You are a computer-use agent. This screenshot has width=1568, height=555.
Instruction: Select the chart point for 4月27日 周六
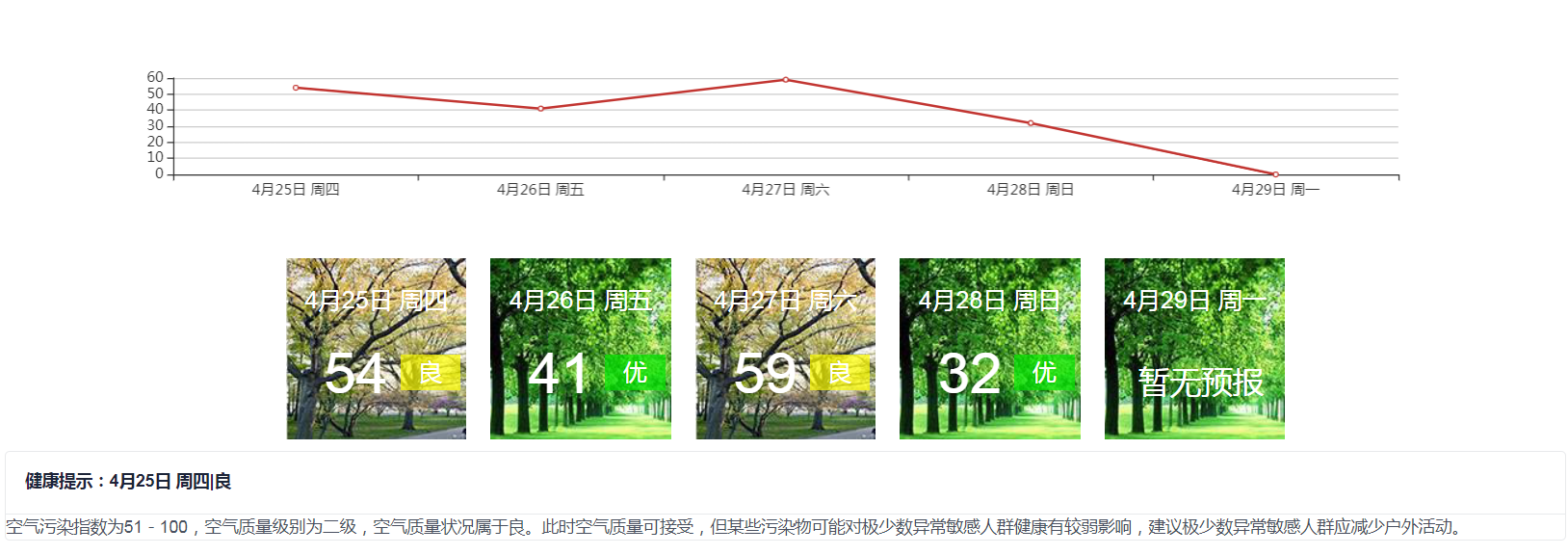tap(786, 80)
